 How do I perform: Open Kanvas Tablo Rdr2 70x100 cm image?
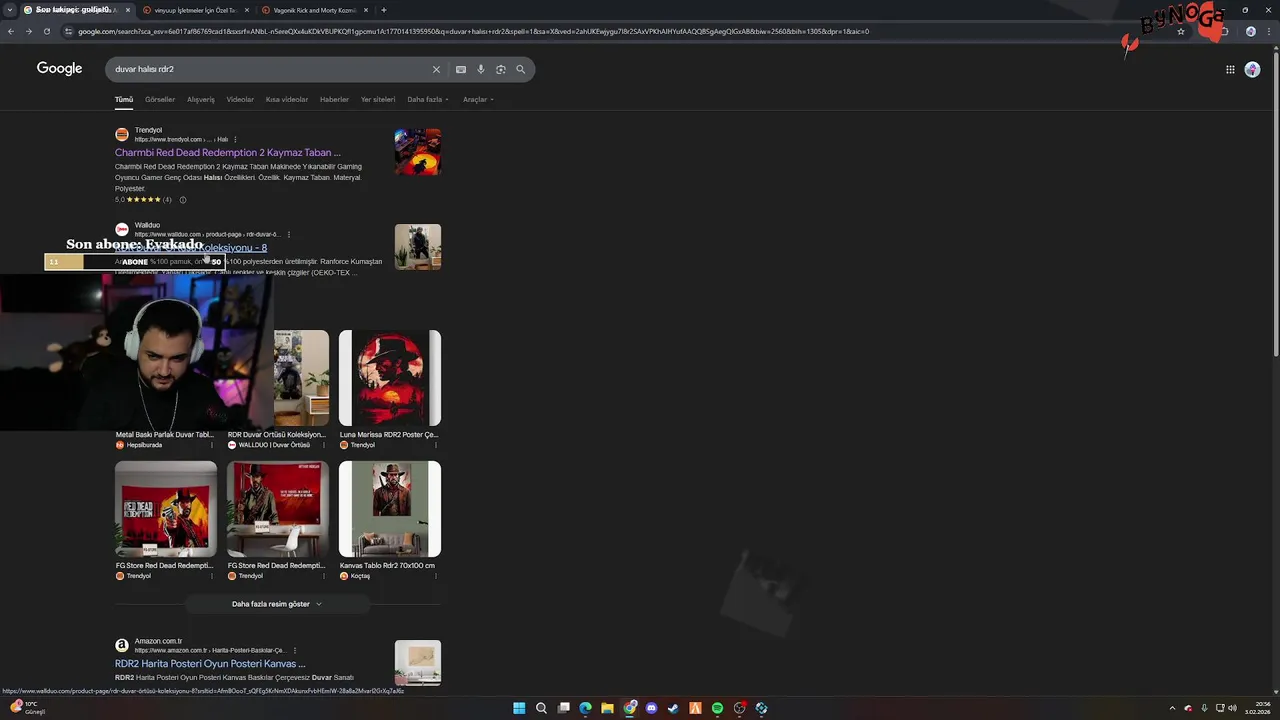tap(390, 509)
